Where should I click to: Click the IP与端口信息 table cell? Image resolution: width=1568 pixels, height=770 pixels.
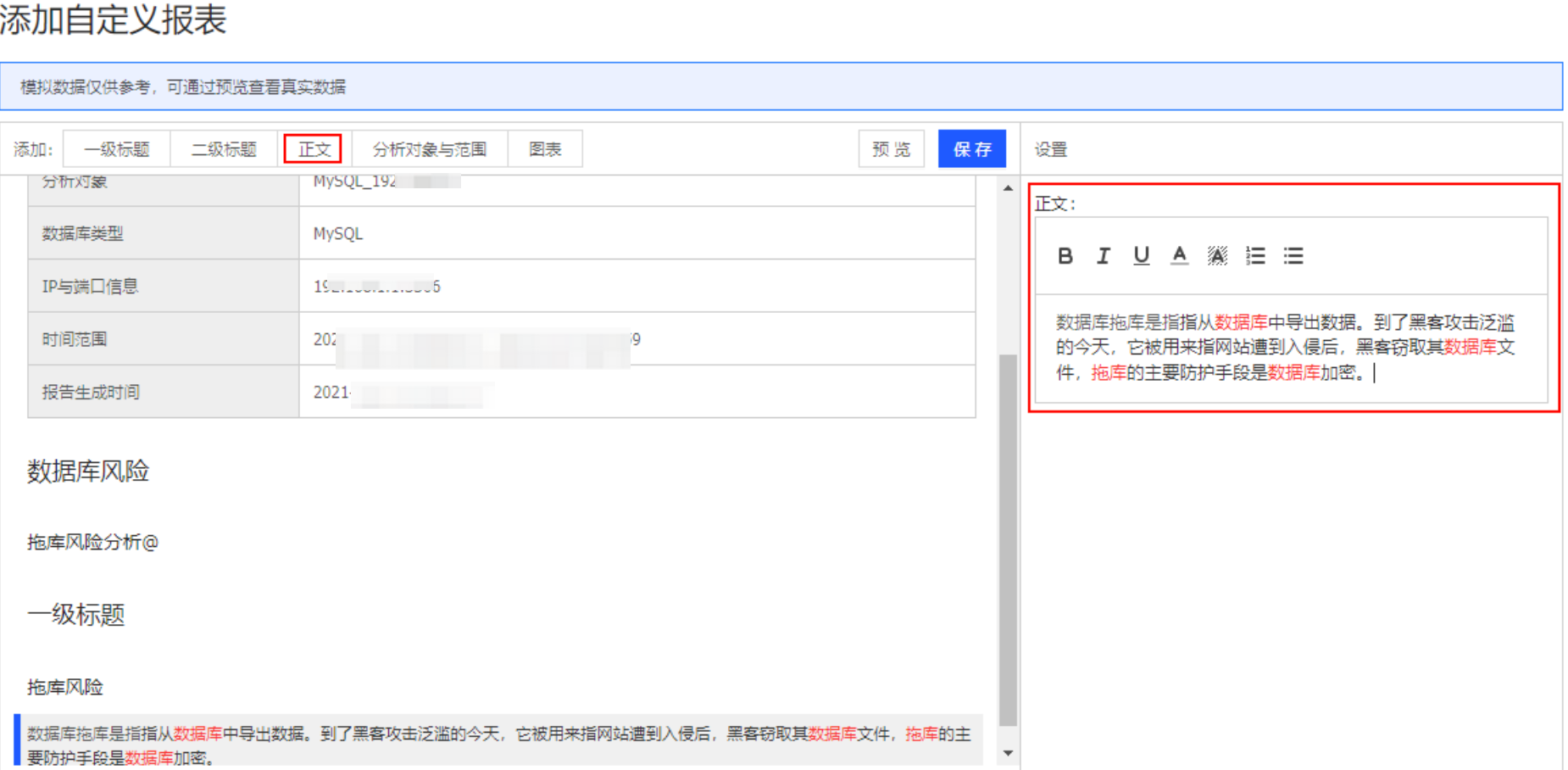click(164, 287)
